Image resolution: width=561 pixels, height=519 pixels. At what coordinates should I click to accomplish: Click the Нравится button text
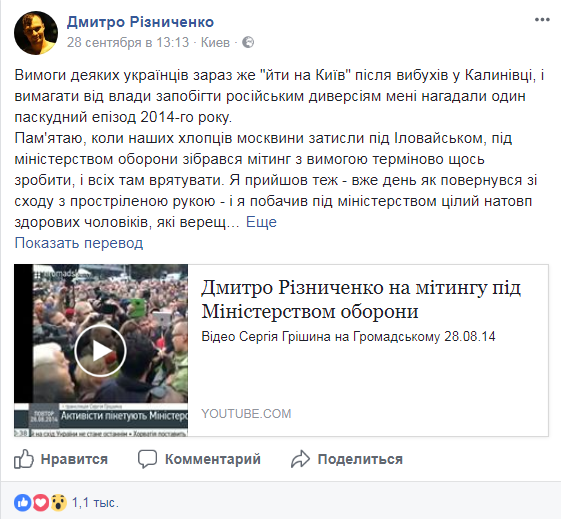pyautogui.click(x=74, y=459)
